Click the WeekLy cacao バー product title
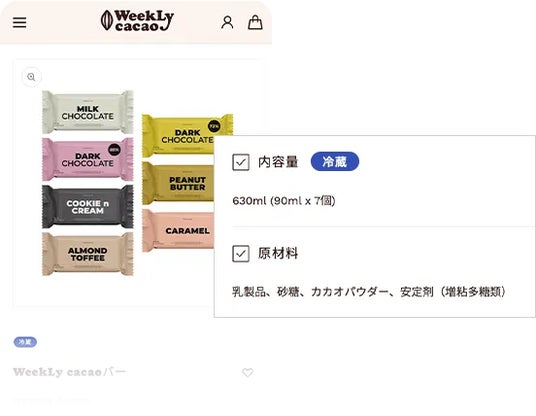Image resolution: width=536 pixels, height=416 pixels. click(x=69, y=372)
